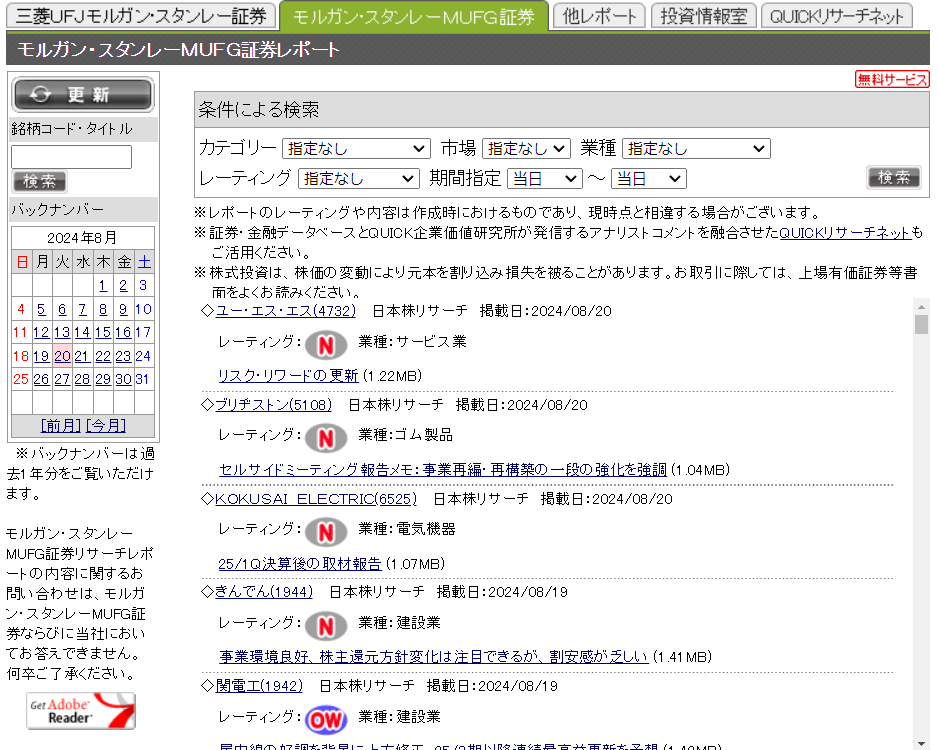
Task: Follow QUICKリサーチネット link in the notice text
Action: [x=845, y=233]
